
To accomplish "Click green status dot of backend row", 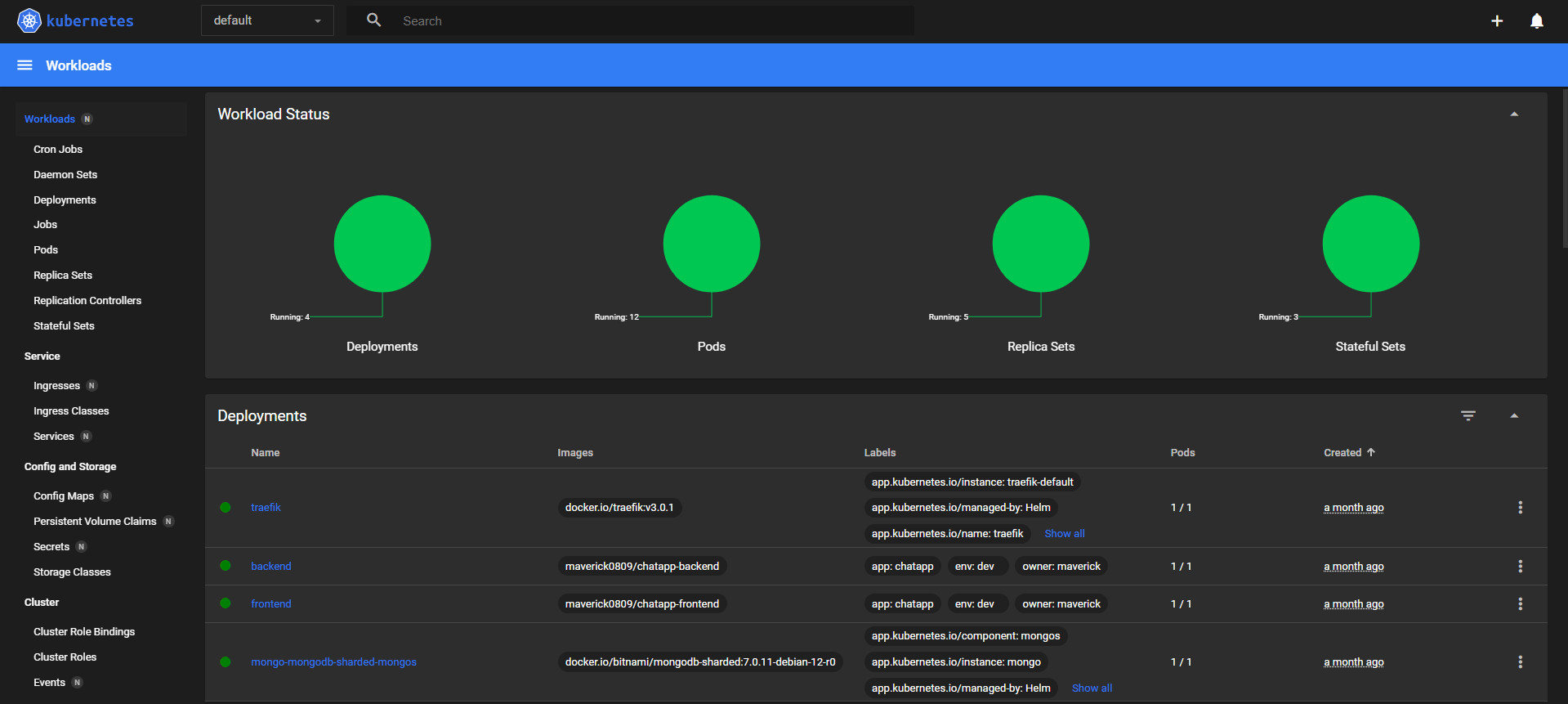I will [226, 566].
